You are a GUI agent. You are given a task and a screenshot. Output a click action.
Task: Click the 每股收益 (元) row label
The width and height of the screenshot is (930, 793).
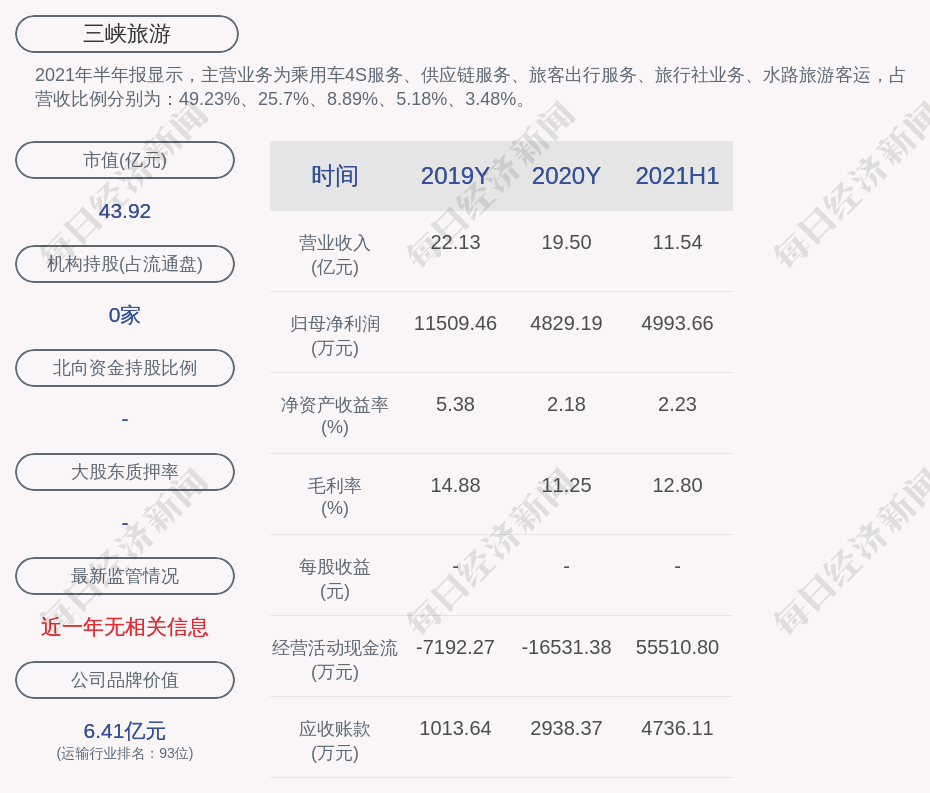pyautogui.click(x=335, y=579)
